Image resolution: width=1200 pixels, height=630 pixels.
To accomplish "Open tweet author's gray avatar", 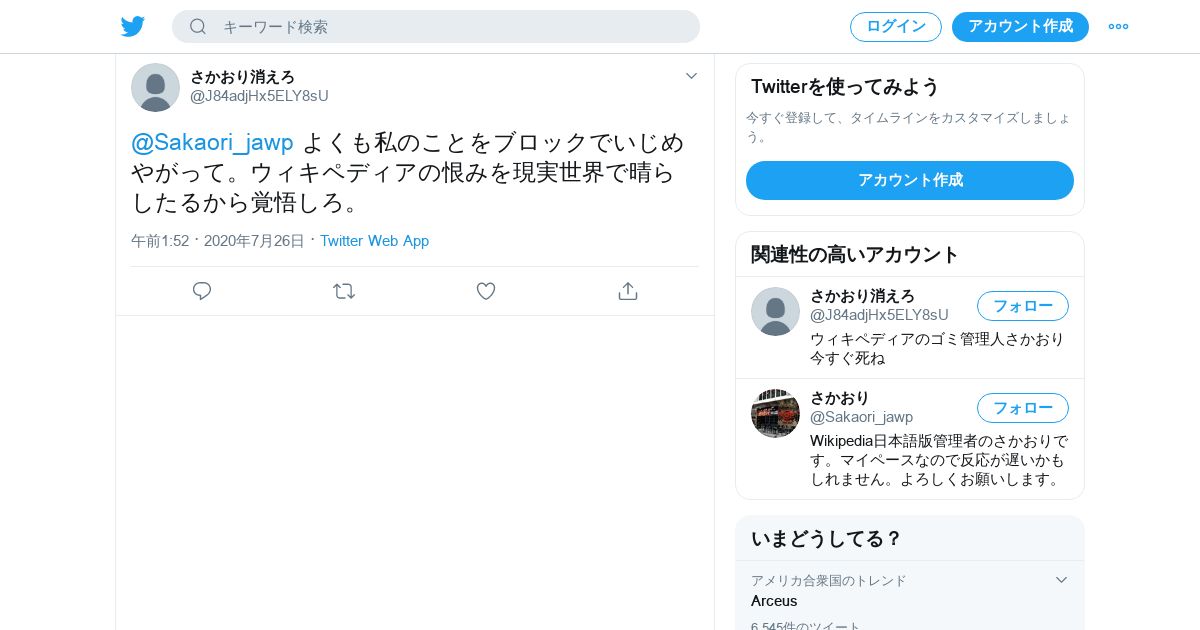I will (155, 87).
